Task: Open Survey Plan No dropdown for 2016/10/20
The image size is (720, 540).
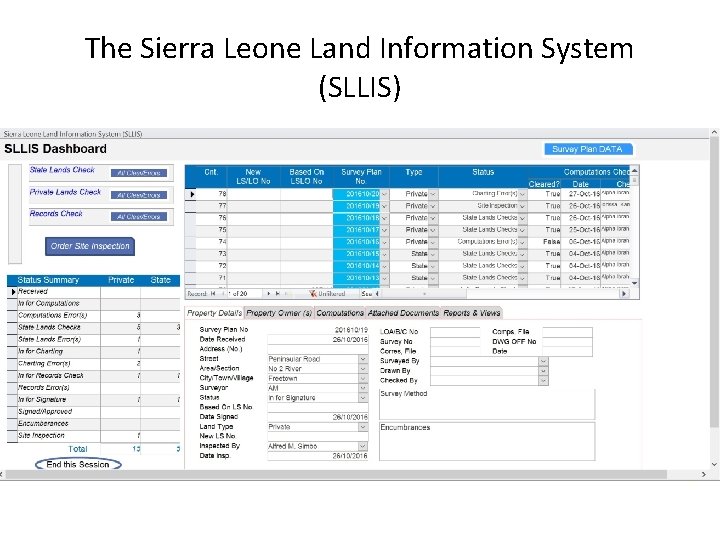Action: coord(384,194)
